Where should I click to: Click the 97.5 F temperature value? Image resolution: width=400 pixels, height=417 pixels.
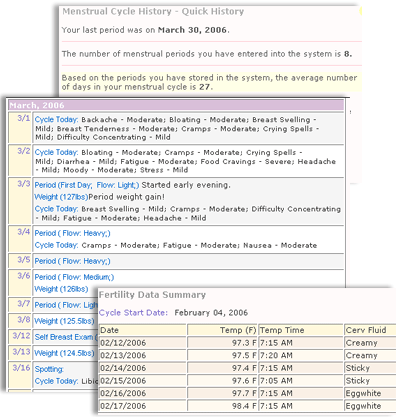point(244,355)
